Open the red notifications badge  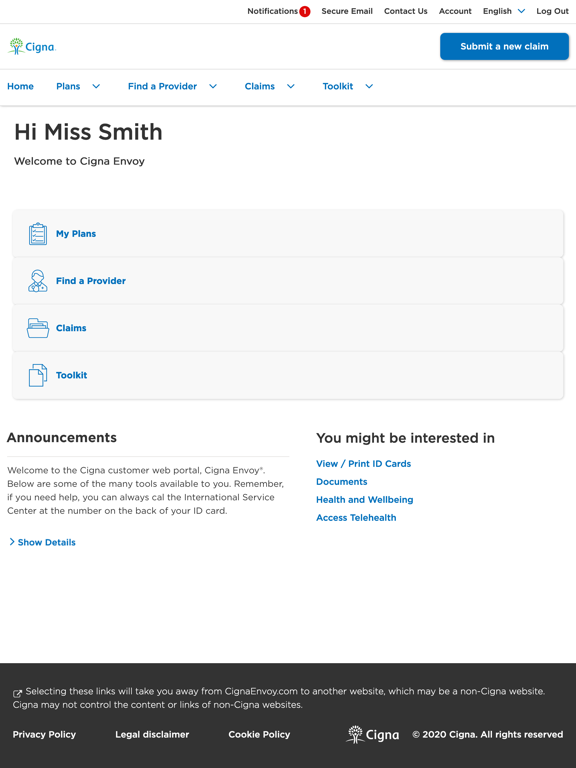(305, 11)
